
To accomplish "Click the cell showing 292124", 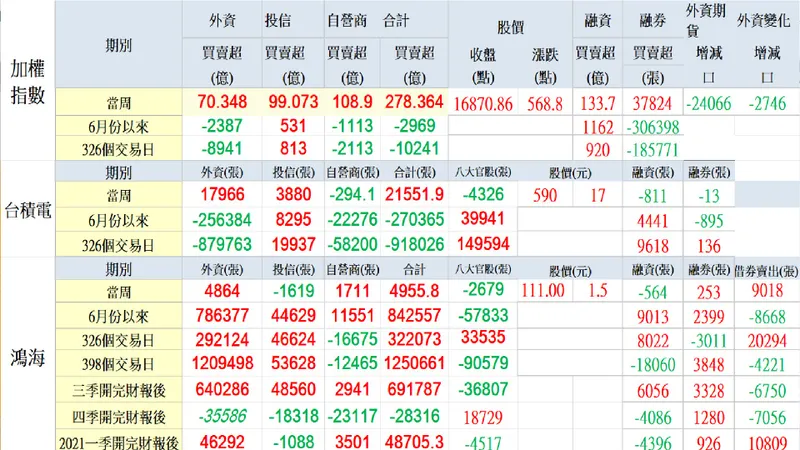I will pos(222,340).
